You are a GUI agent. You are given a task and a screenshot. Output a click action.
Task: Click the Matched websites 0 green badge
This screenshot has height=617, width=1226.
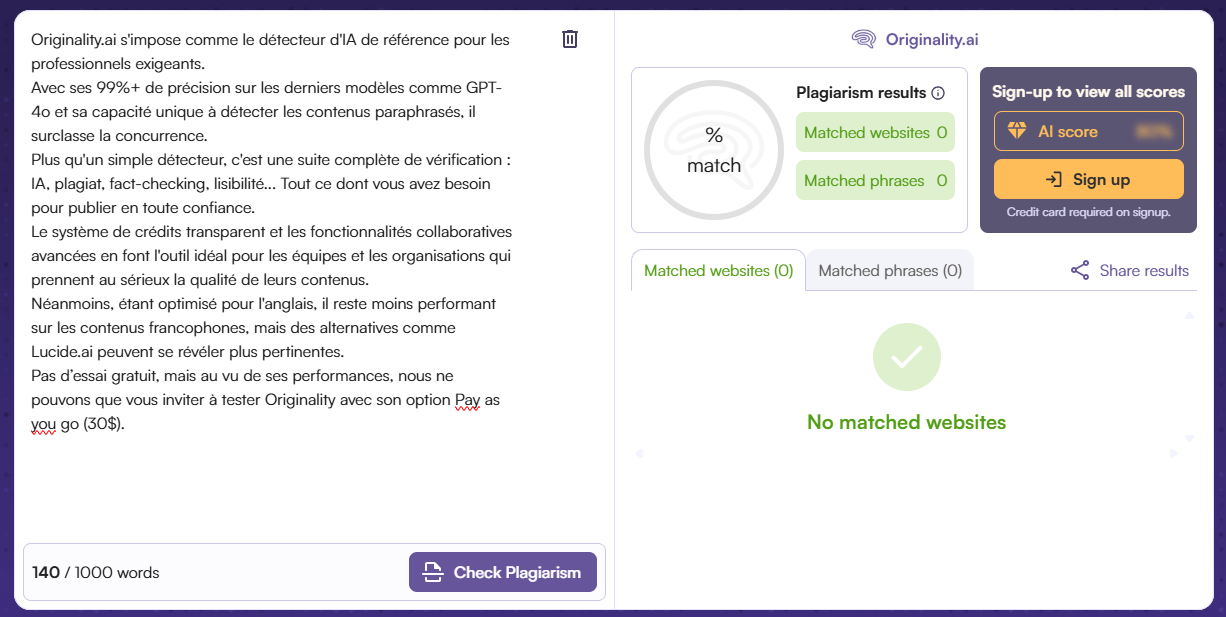[875, 132]
